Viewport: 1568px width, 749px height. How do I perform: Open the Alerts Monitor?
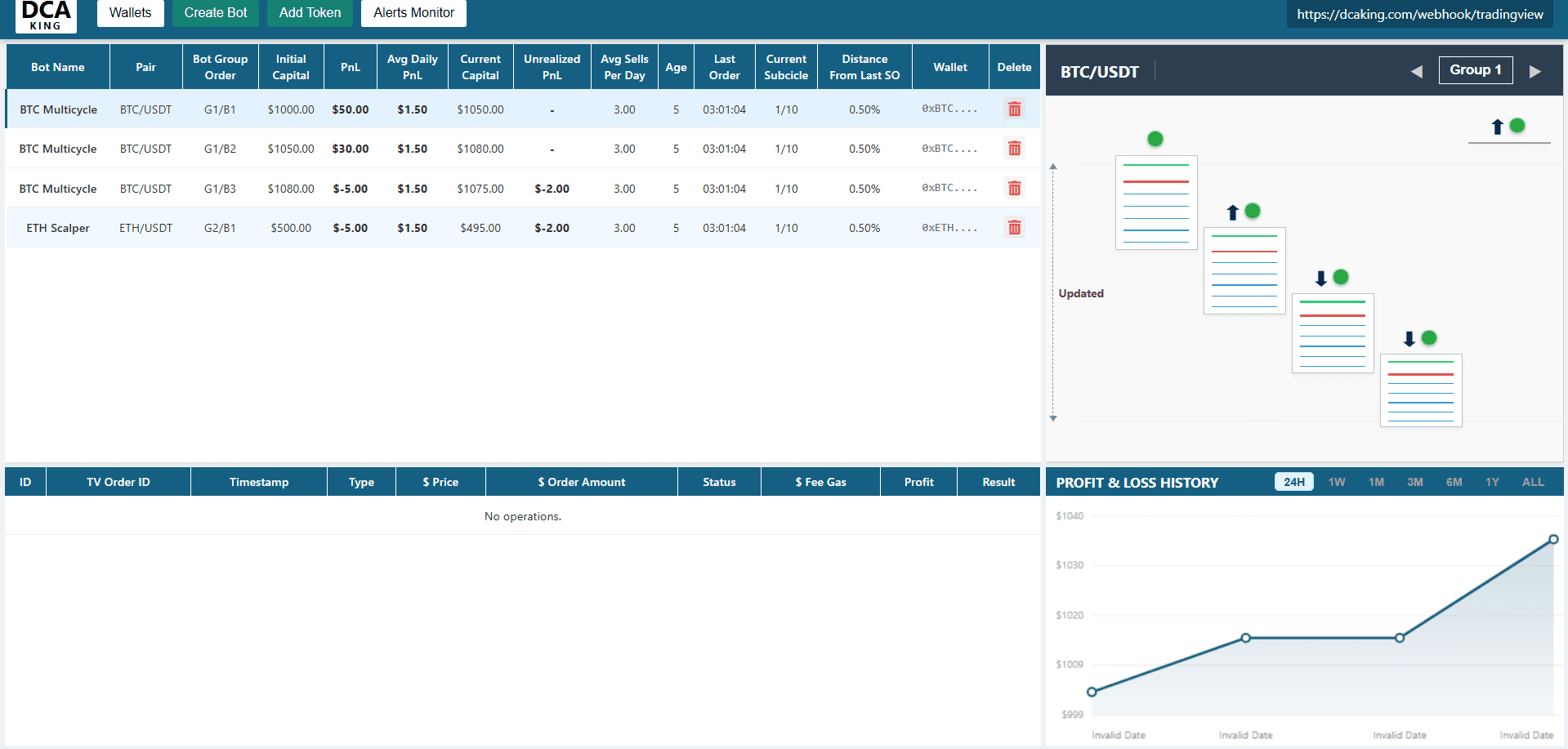[x=413, y=13]
